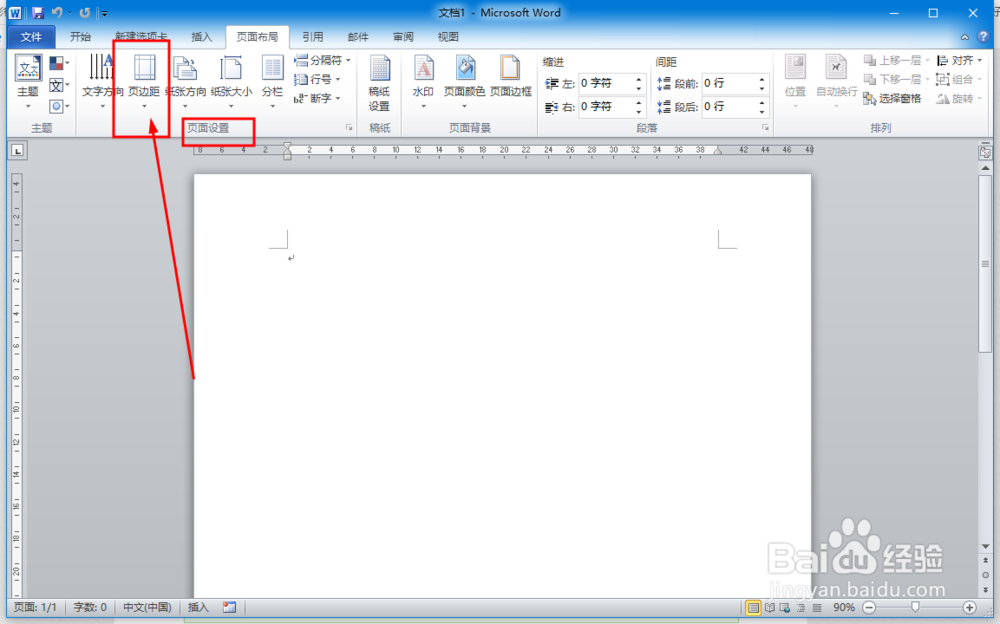The height and width of the screenshot is (624, 1000).
Task: Click the 字数: 0 word count
Action: [x=90, y=607]
